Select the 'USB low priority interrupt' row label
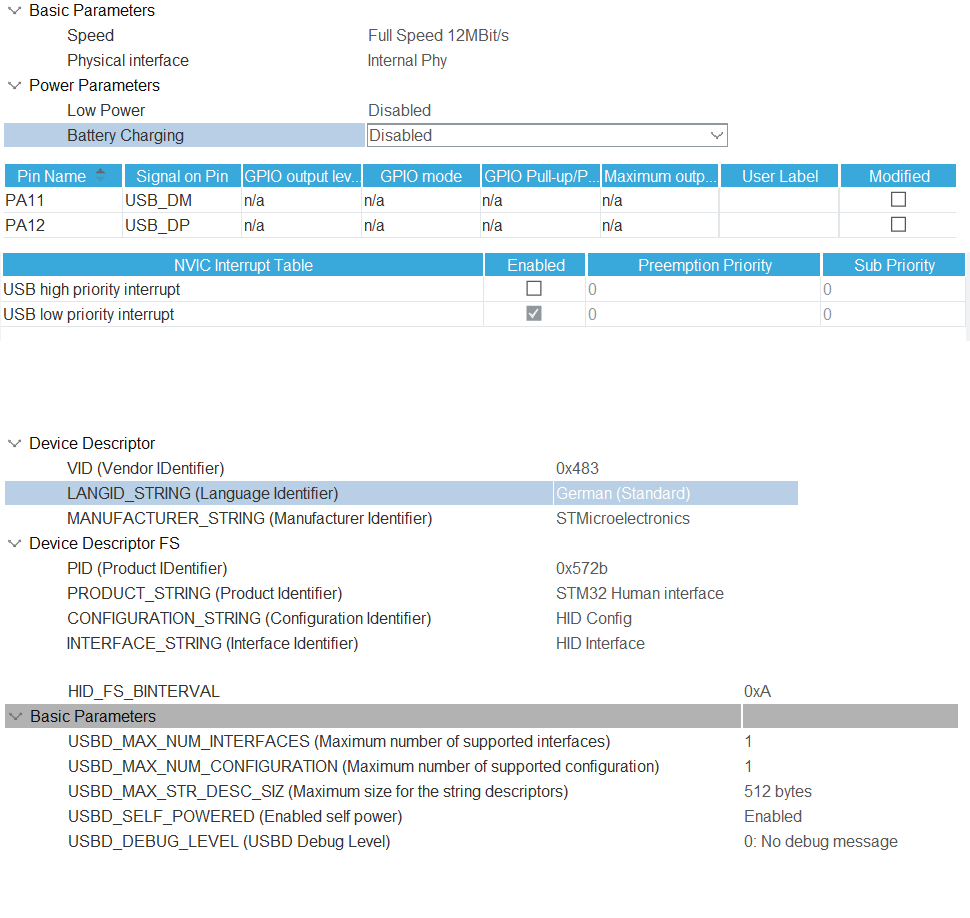970x918 pixels. [88, 314]
